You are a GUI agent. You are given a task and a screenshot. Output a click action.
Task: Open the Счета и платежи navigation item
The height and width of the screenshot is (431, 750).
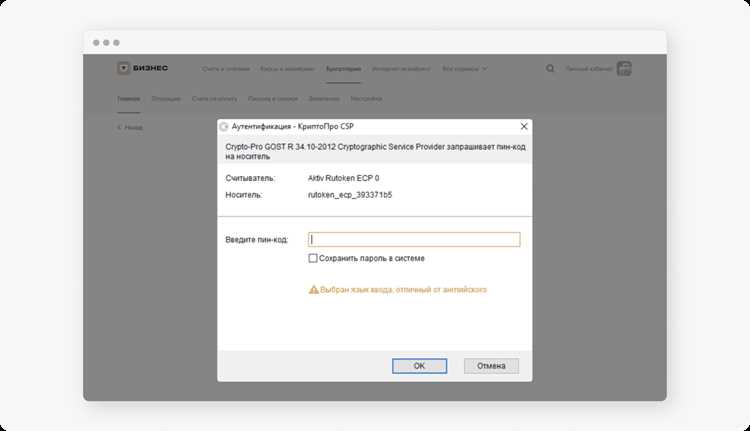point(226,69)
